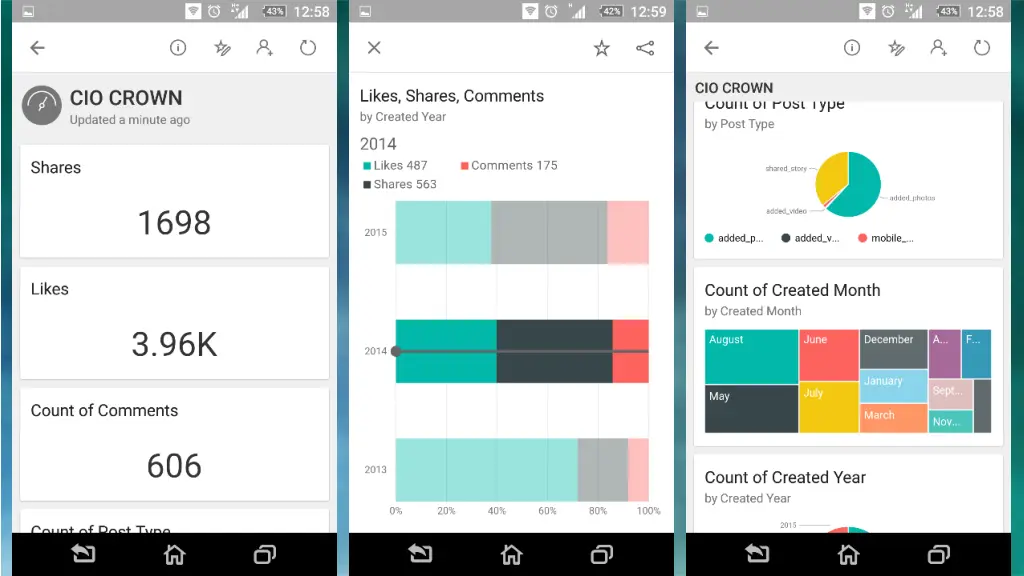
Task: Tap back arrow in right phone screen
Action: click(x=712, y=48)
